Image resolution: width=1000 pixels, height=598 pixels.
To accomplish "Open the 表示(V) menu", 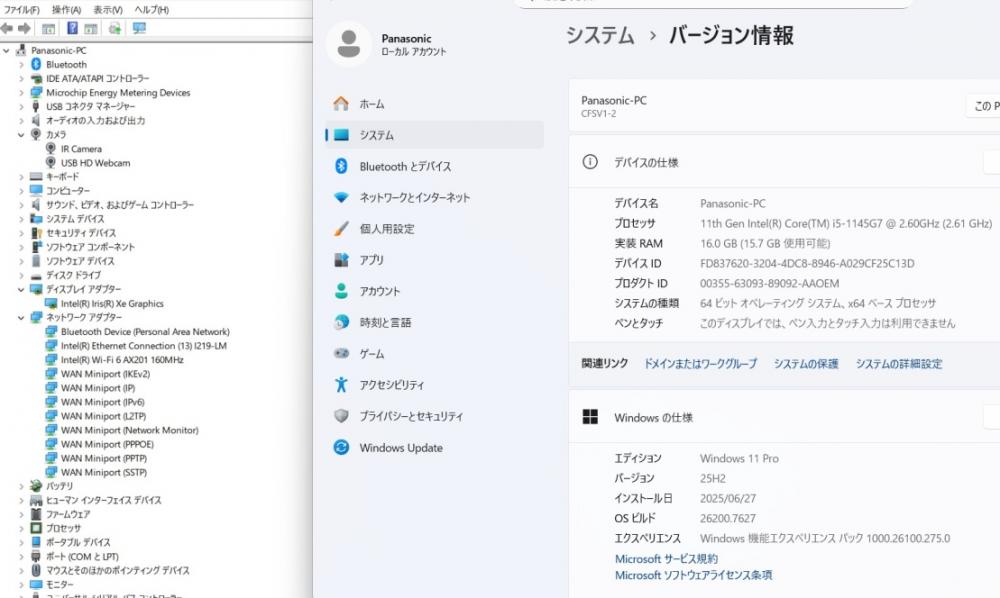I will (x=108, y=10).
